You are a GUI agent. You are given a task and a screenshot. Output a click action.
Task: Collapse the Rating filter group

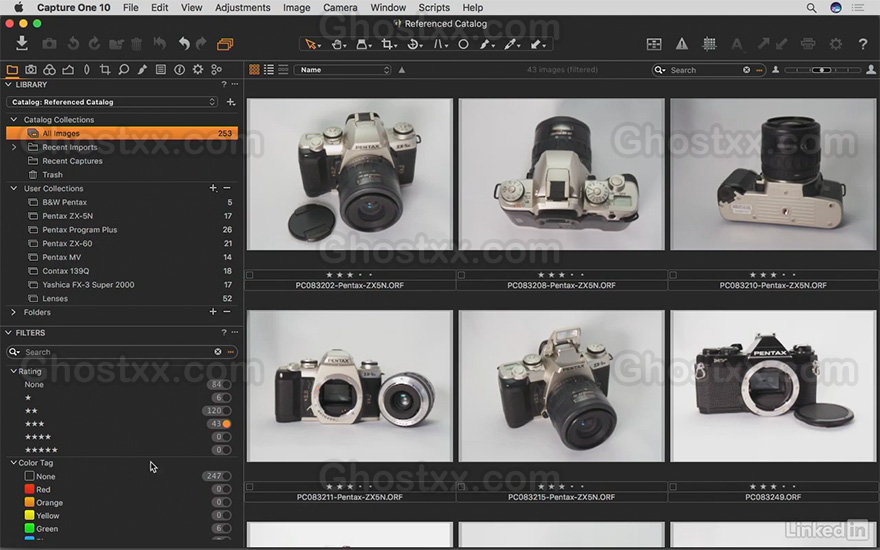[x=13, y=371]
